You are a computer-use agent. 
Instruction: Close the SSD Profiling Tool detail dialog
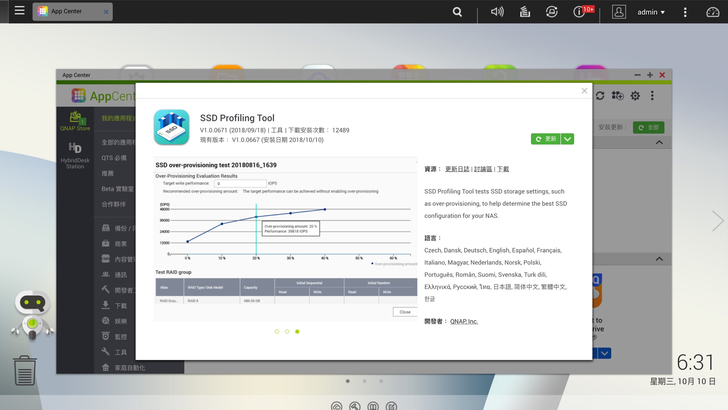point(584,91)
